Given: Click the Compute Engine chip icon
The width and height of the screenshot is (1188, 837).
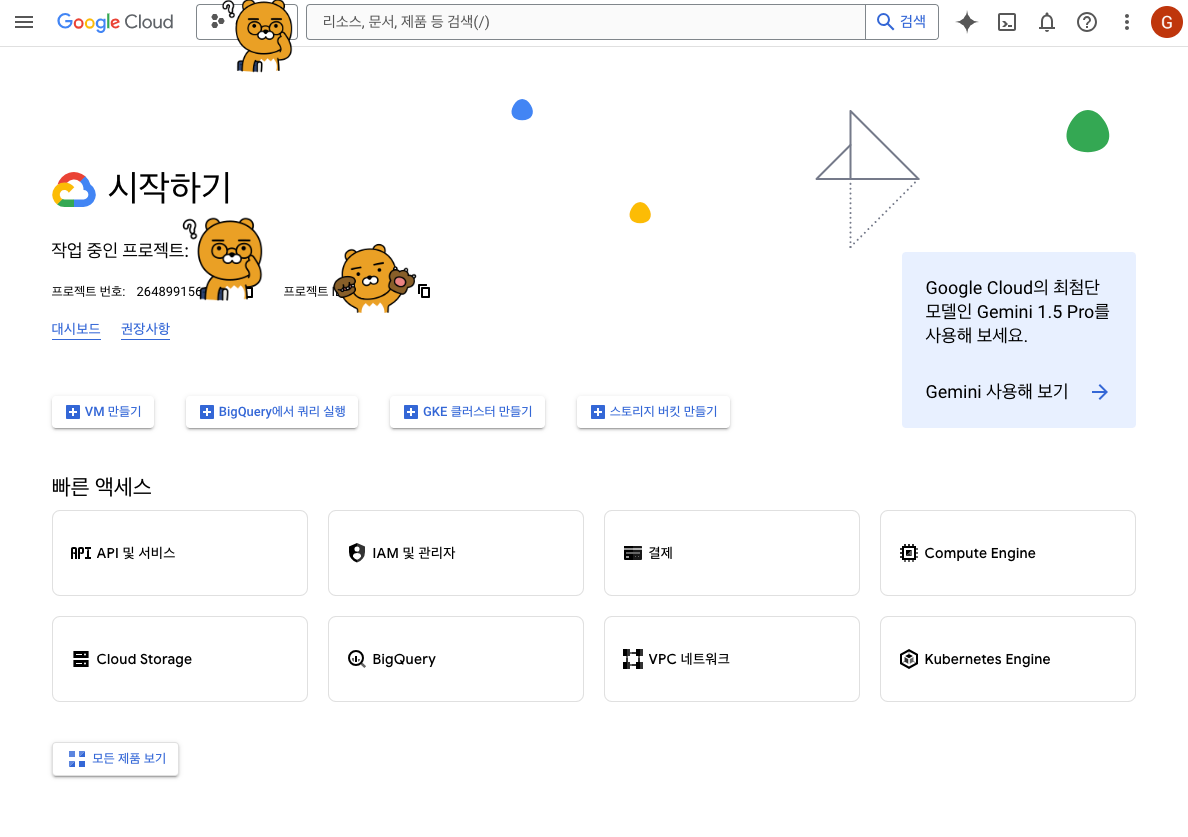Looking at the screenshot, I should click(908, 553).
